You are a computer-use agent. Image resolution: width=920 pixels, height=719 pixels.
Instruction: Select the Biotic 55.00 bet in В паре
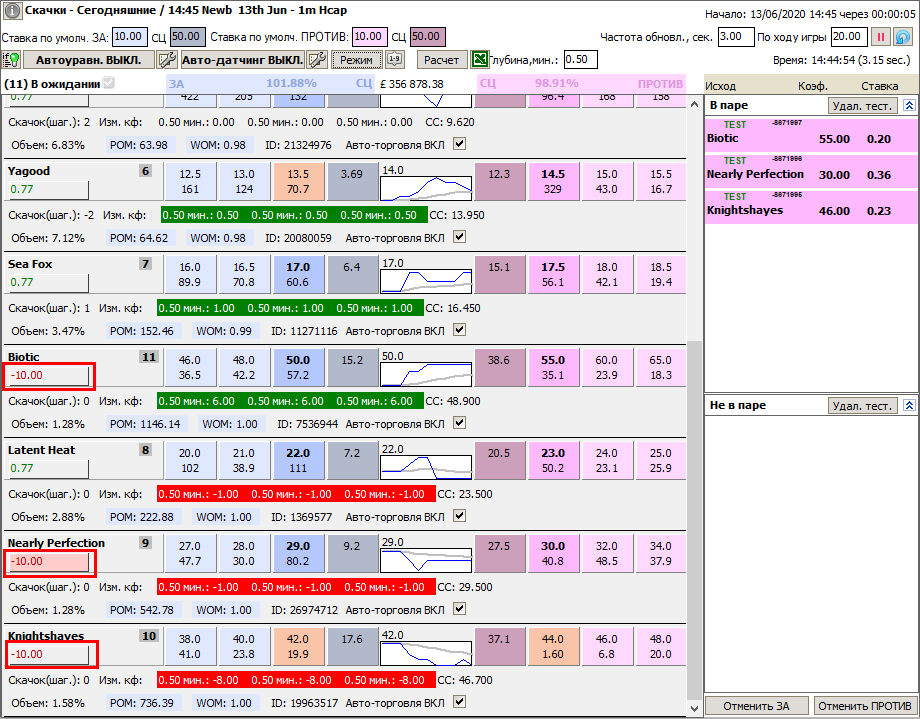[811, 134]
